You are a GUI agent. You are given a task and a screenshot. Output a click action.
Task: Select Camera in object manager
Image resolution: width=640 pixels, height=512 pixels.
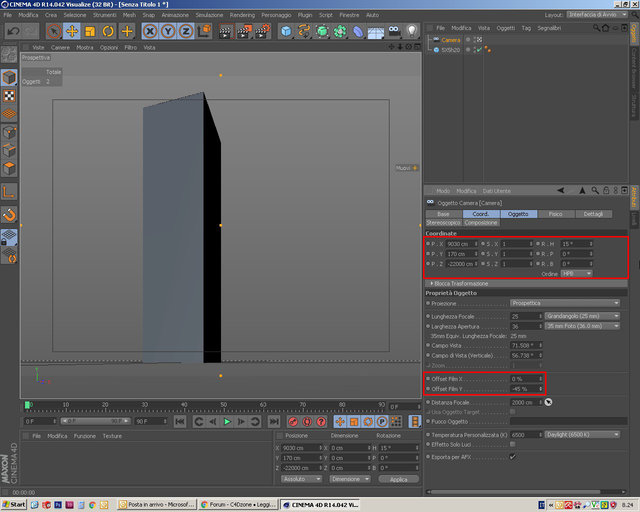click(450, 40)
